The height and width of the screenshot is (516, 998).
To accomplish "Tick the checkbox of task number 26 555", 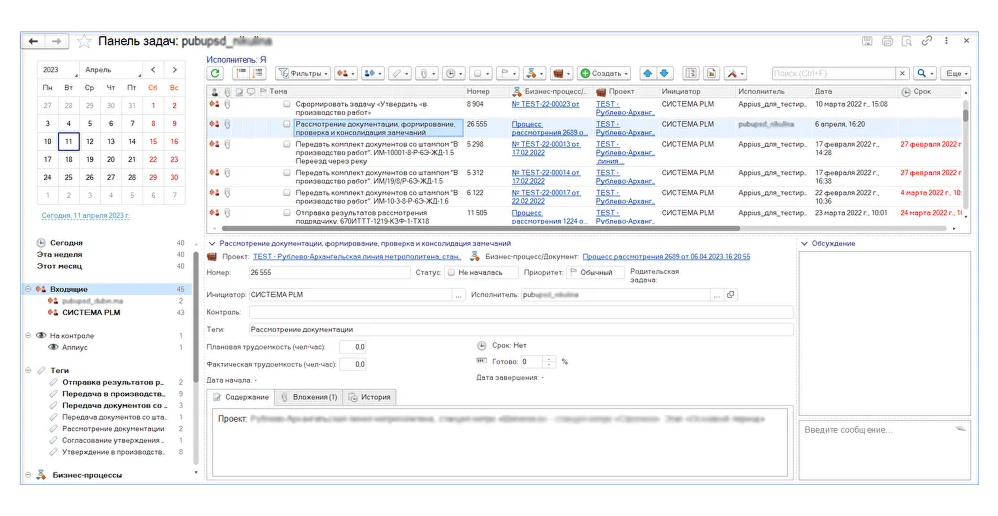I will (287, 125).
